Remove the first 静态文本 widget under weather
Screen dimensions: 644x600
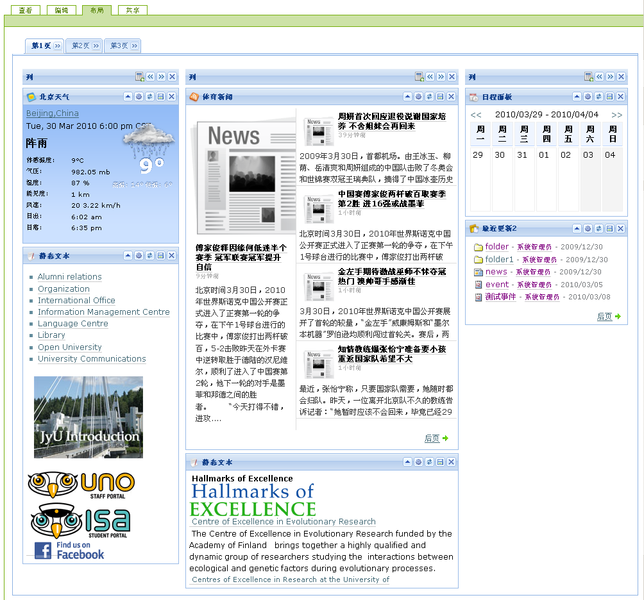pos(172,255)
